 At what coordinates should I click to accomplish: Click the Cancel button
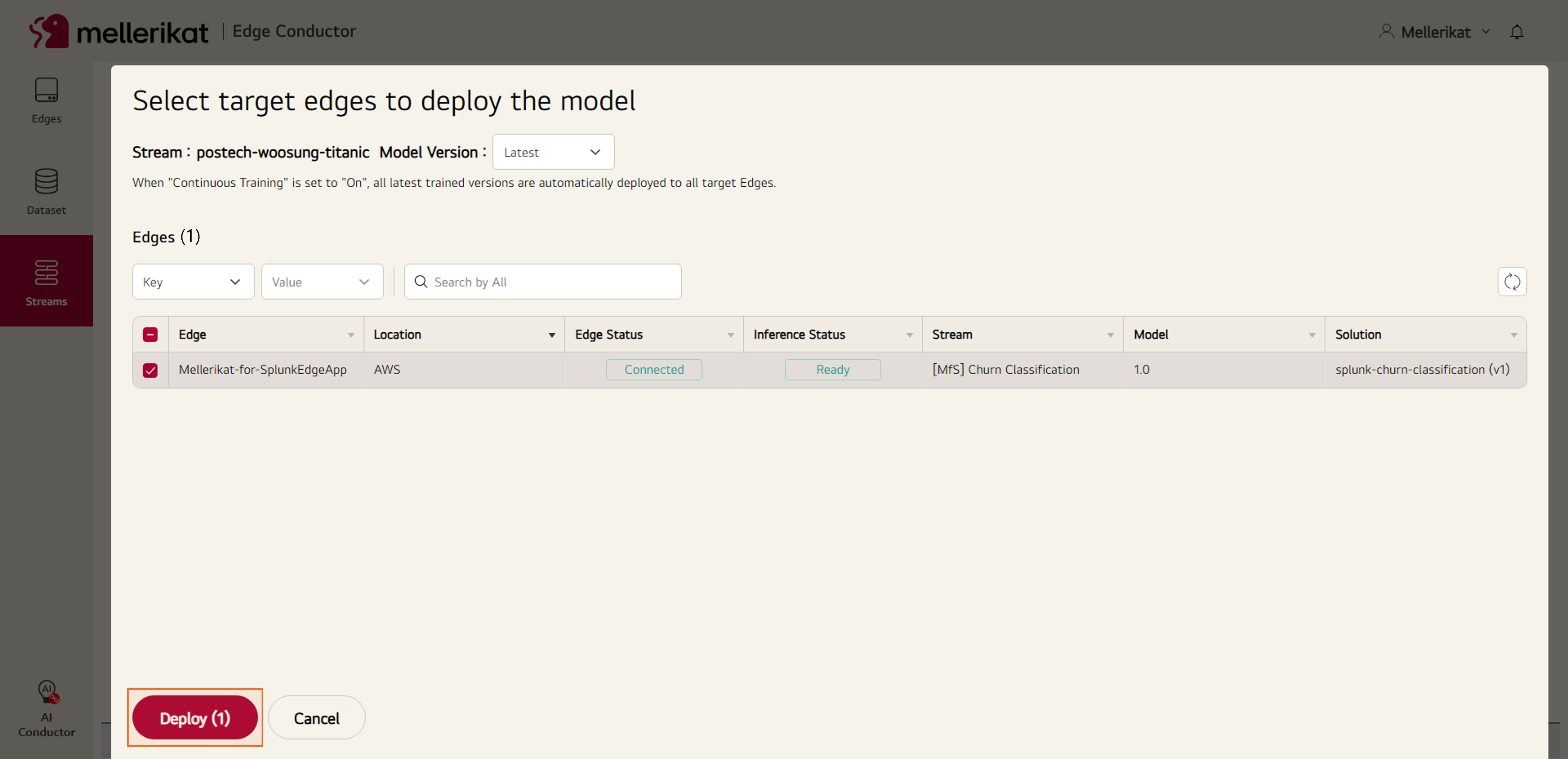pos(316,718)
